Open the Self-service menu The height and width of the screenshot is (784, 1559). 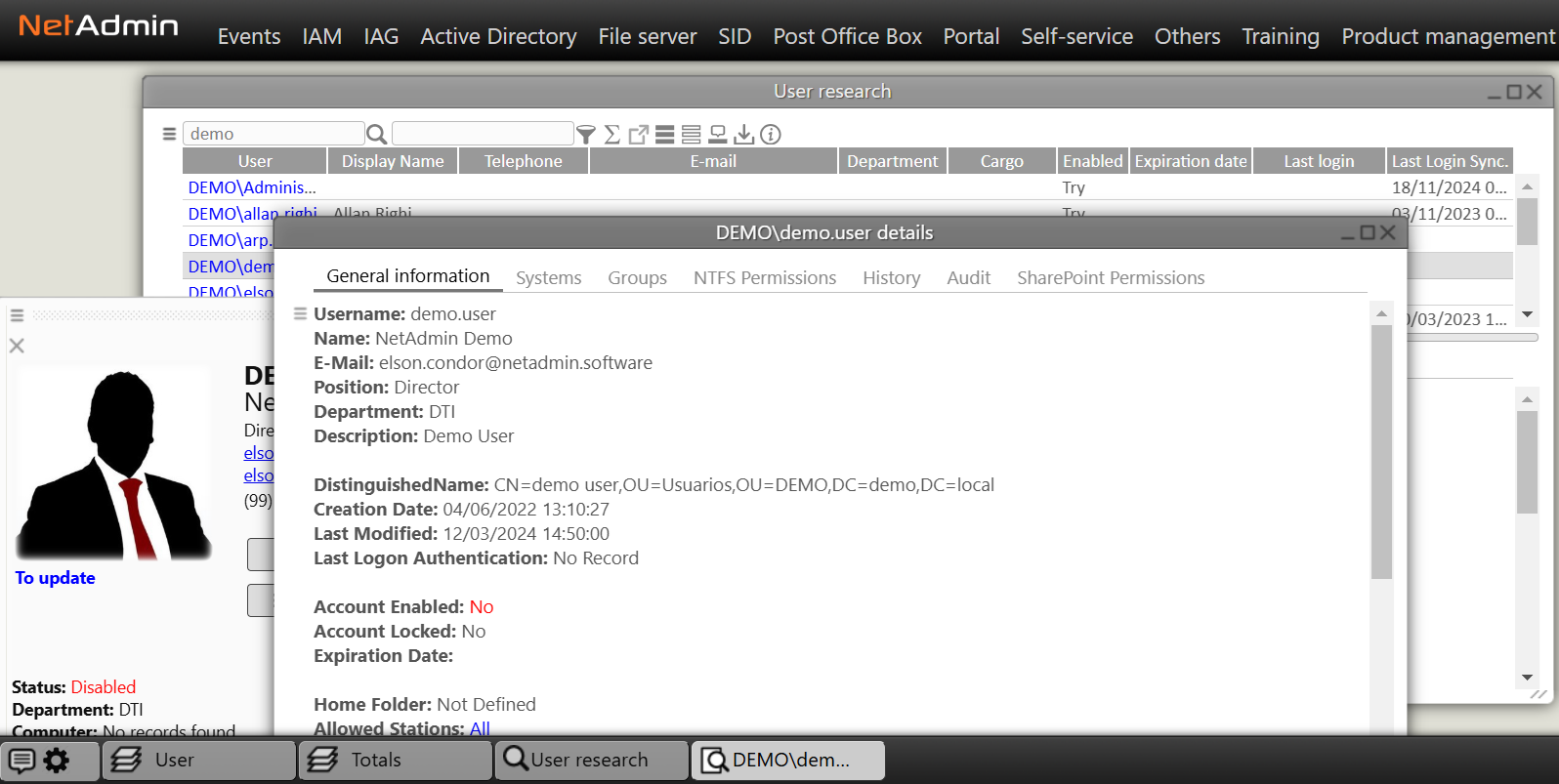point(1076,37)
